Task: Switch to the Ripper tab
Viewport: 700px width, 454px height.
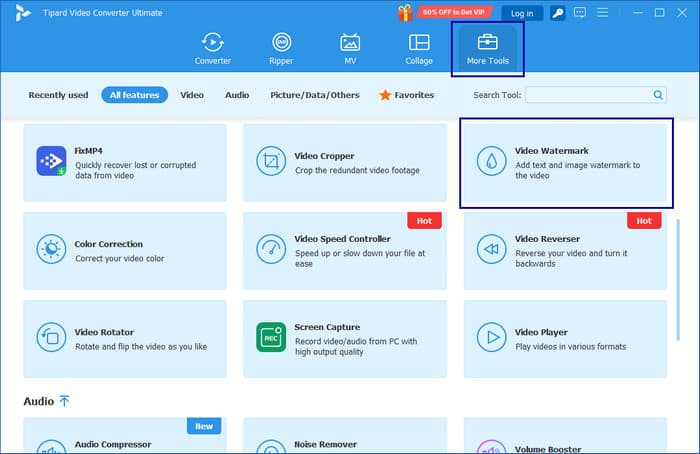Action: coord(281,47)
